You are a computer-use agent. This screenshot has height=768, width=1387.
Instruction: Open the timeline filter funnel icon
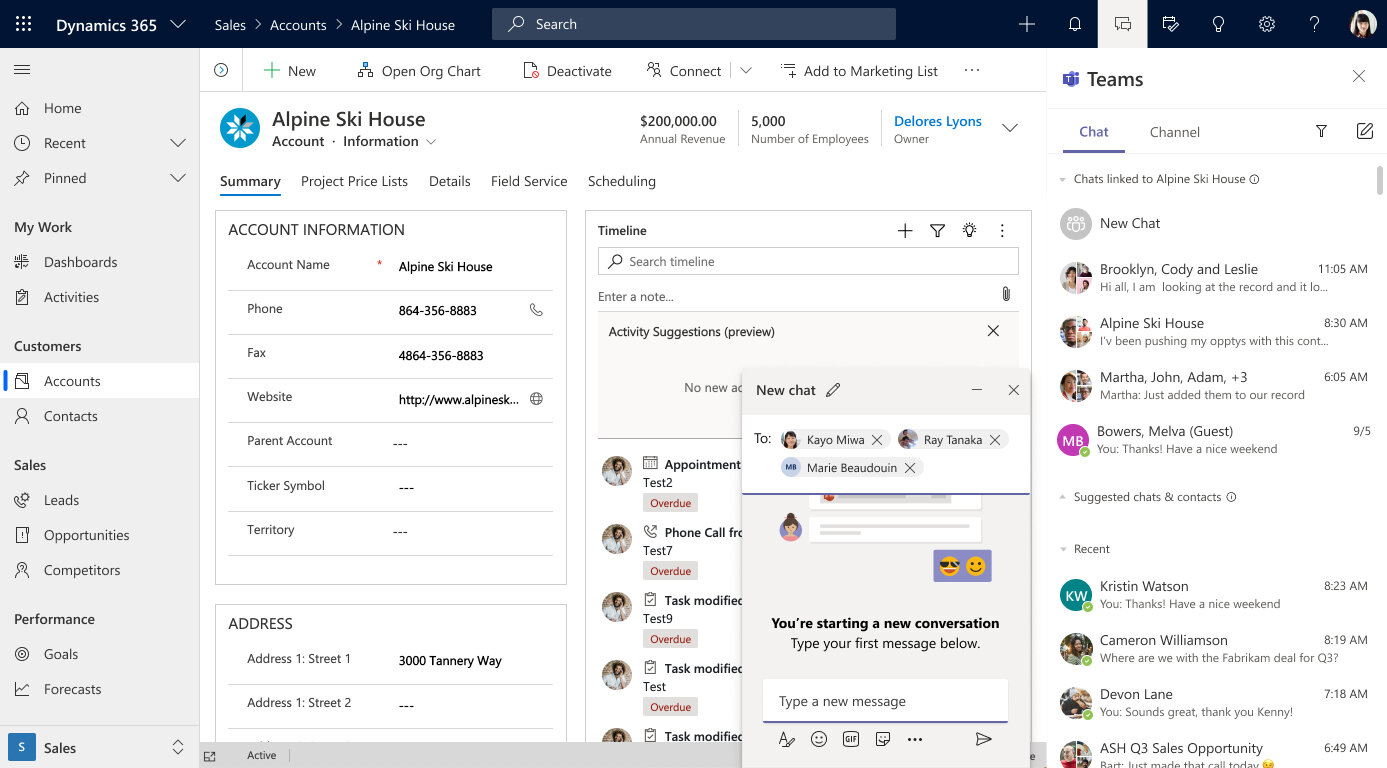point(937,231)
